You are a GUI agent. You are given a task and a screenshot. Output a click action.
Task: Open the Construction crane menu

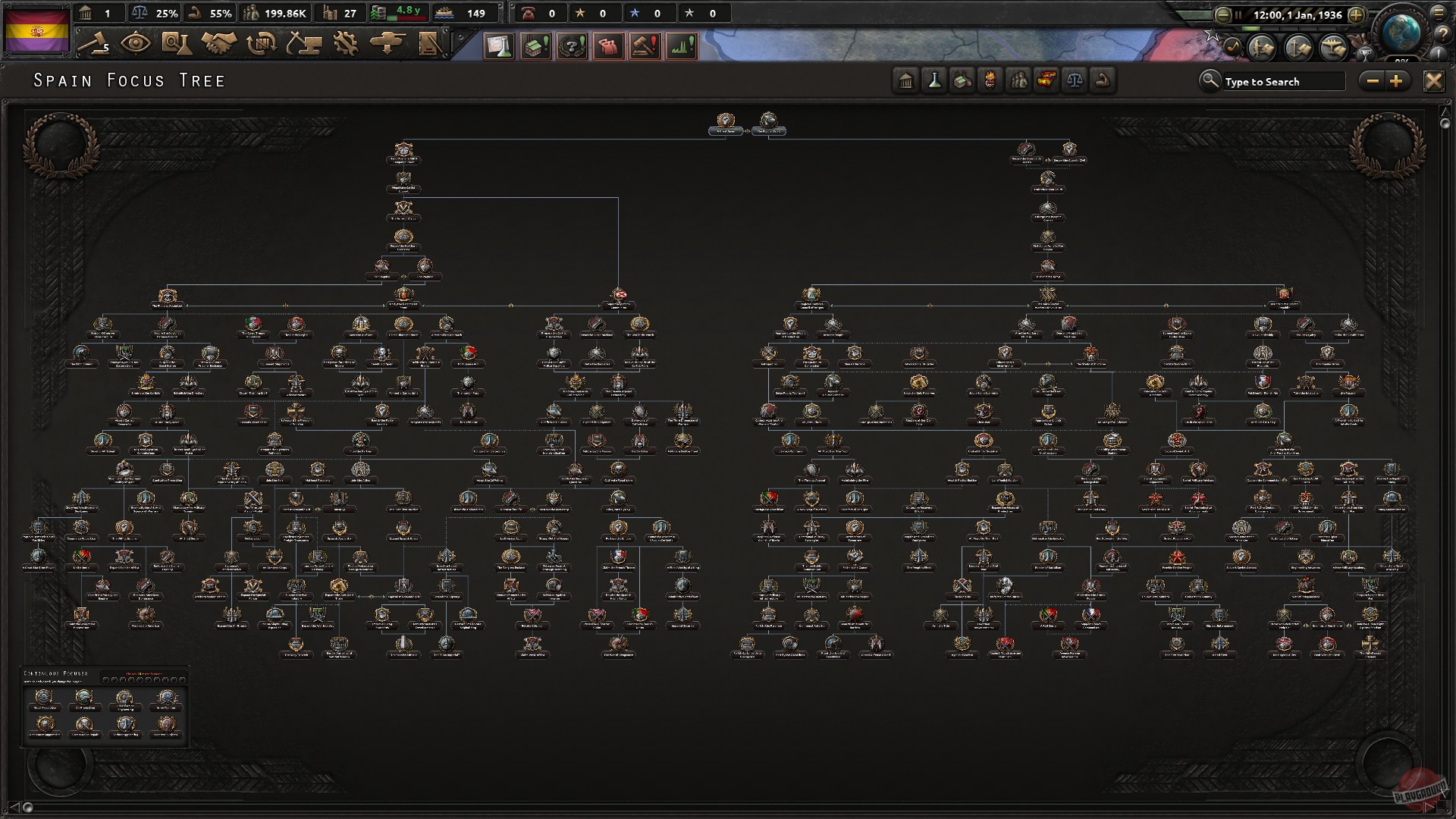303,43
